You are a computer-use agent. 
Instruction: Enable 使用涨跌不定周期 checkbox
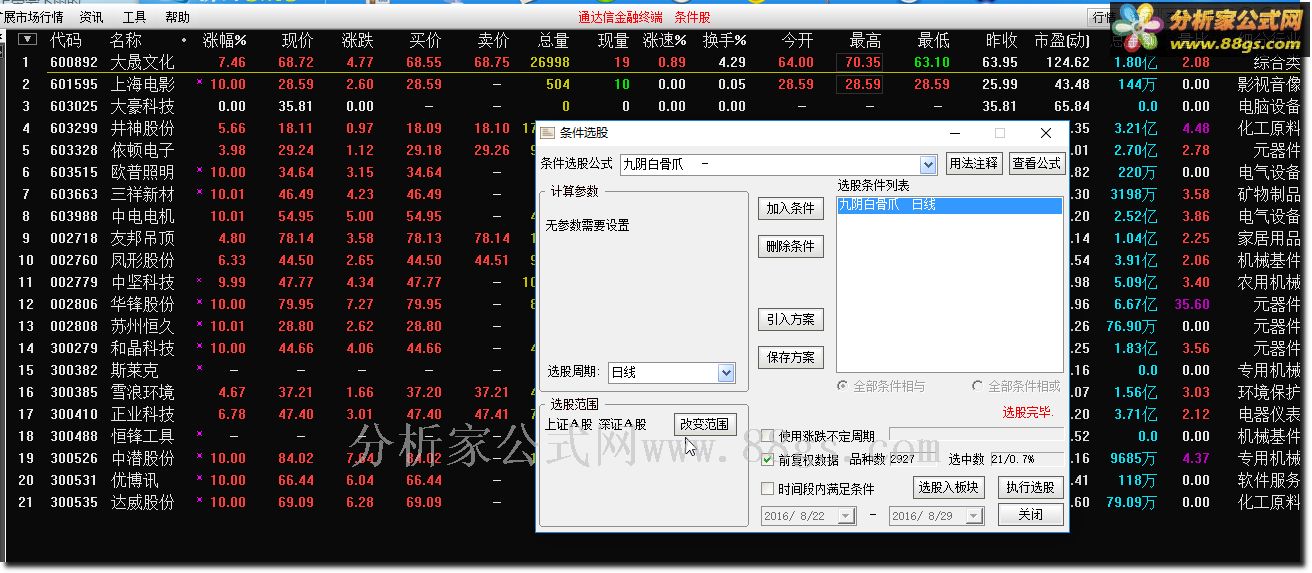point(768,436)
